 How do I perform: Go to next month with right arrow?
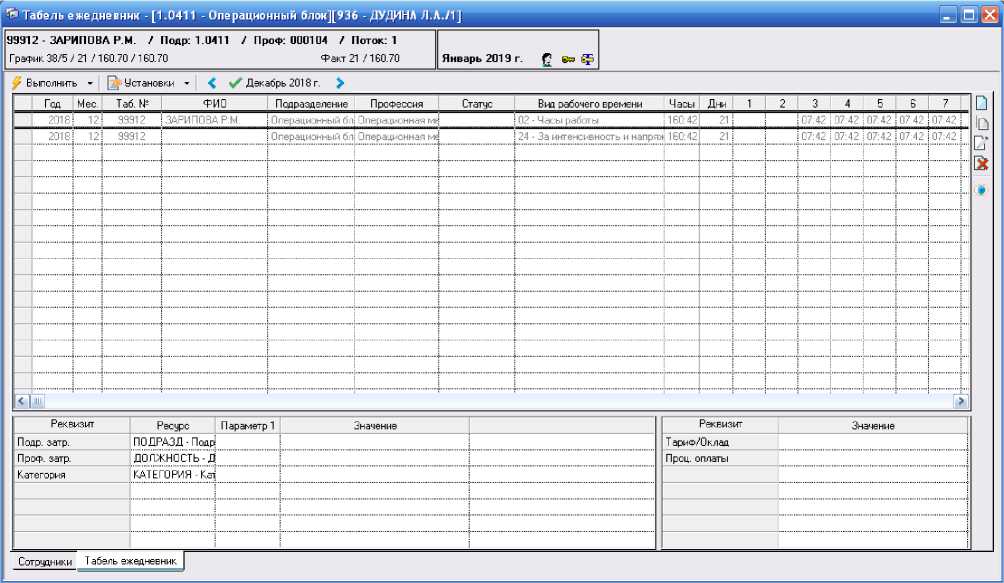tap(340, 83)
